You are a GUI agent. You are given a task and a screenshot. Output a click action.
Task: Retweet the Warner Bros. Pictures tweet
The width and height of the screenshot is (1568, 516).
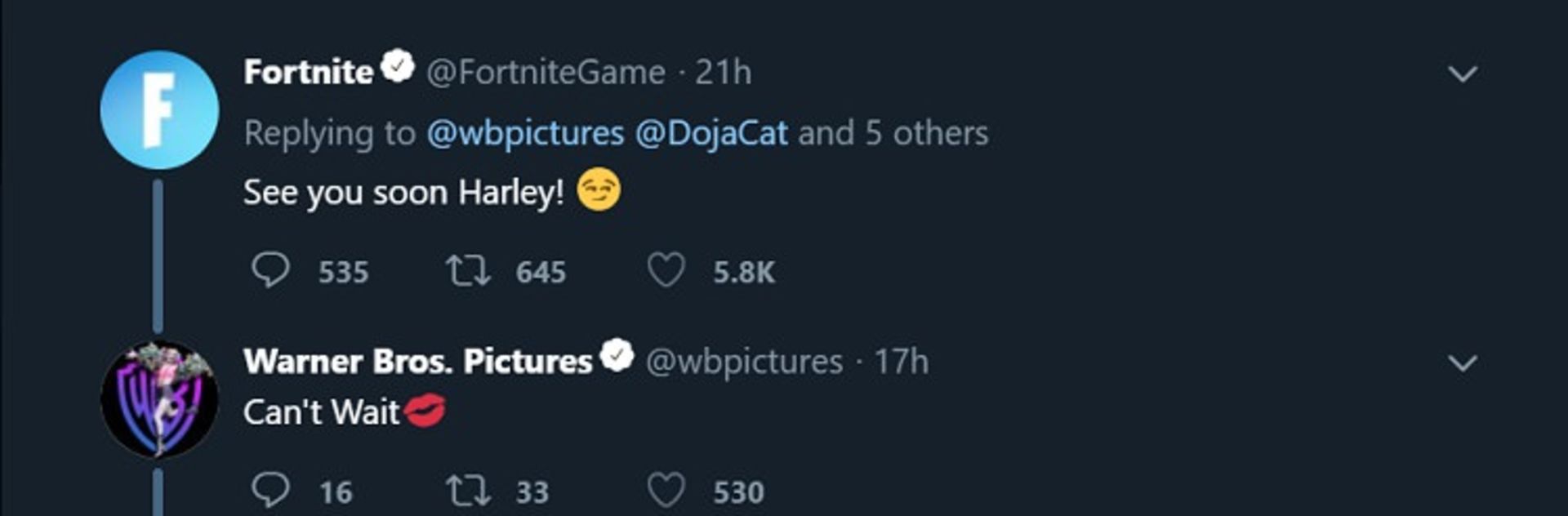pos(467,490)
